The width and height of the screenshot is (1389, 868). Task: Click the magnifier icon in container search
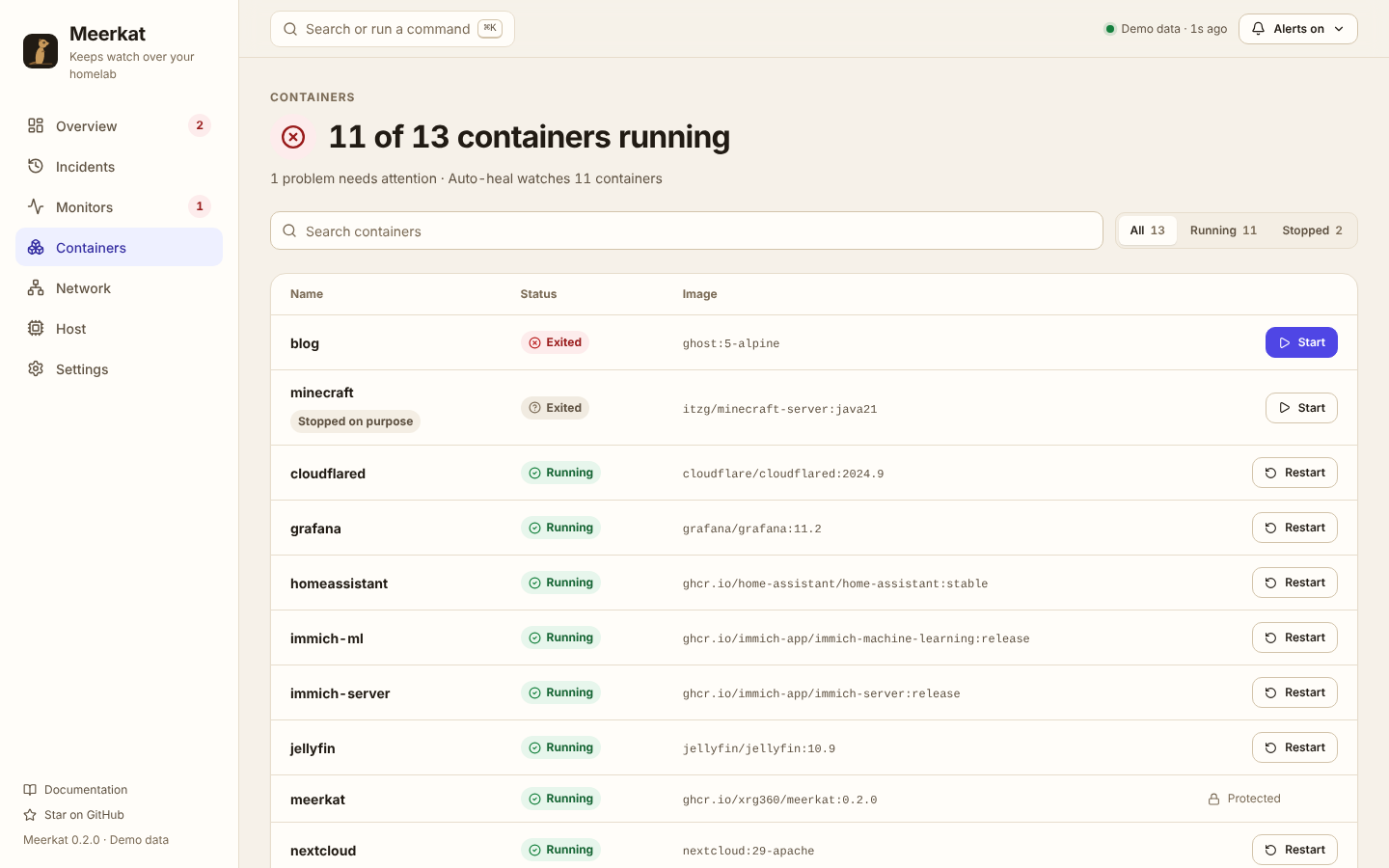[289, 231]
